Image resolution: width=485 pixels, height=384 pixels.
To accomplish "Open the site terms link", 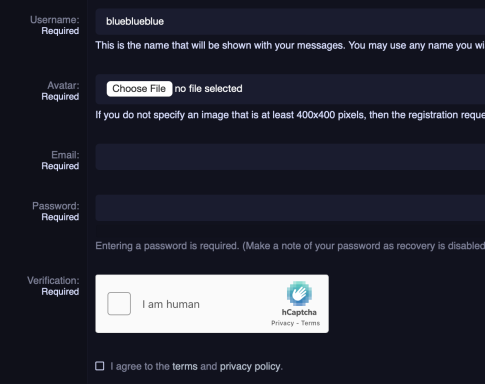I will [185, 366].
